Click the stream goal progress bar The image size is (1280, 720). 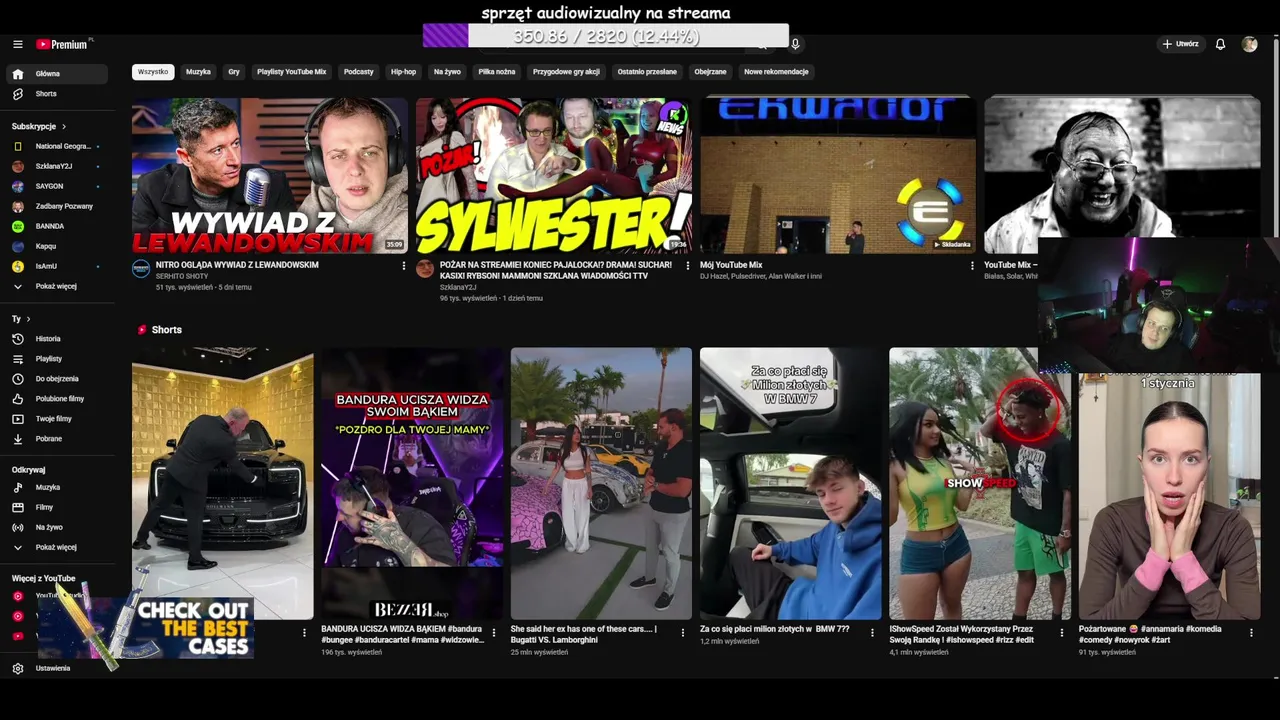click(606, 36)
